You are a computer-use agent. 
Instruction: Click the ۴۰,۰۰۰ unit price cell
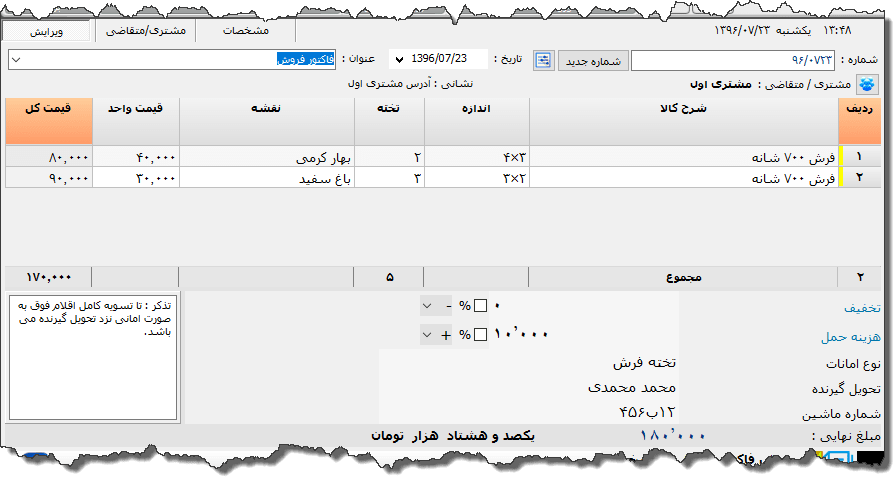[136, 157]
